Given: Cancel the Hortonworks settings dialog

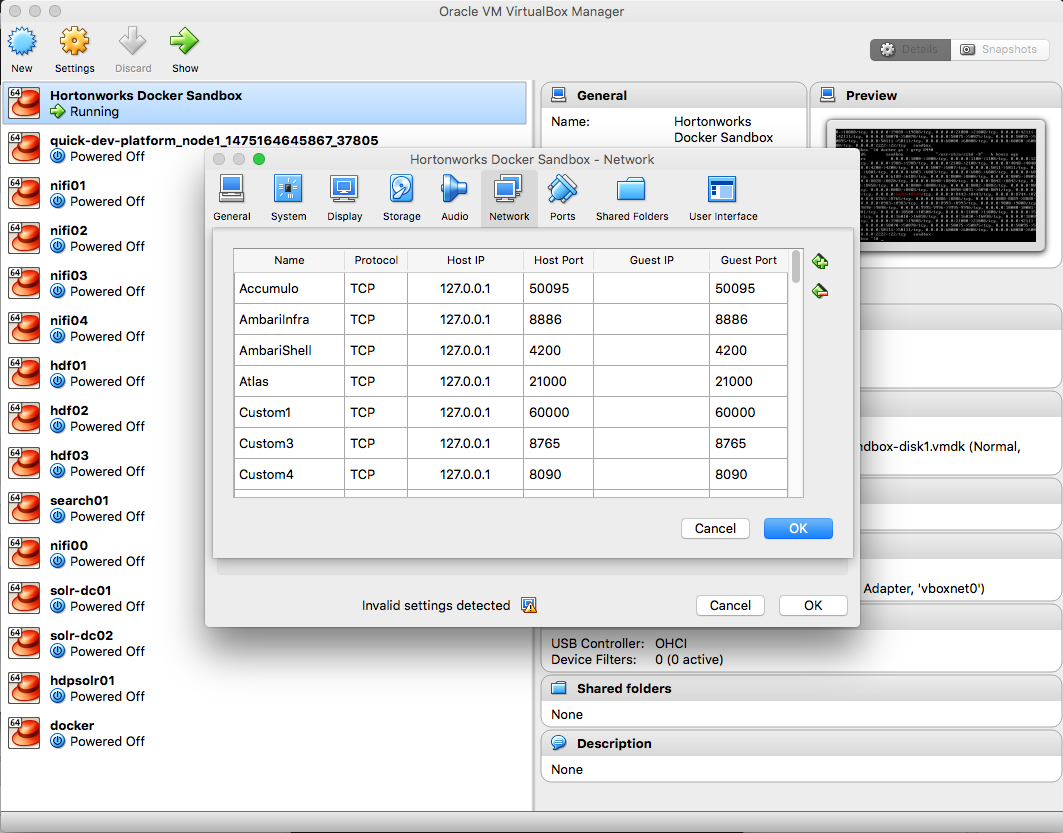Looking at the screenshot, I should (730, 605).
